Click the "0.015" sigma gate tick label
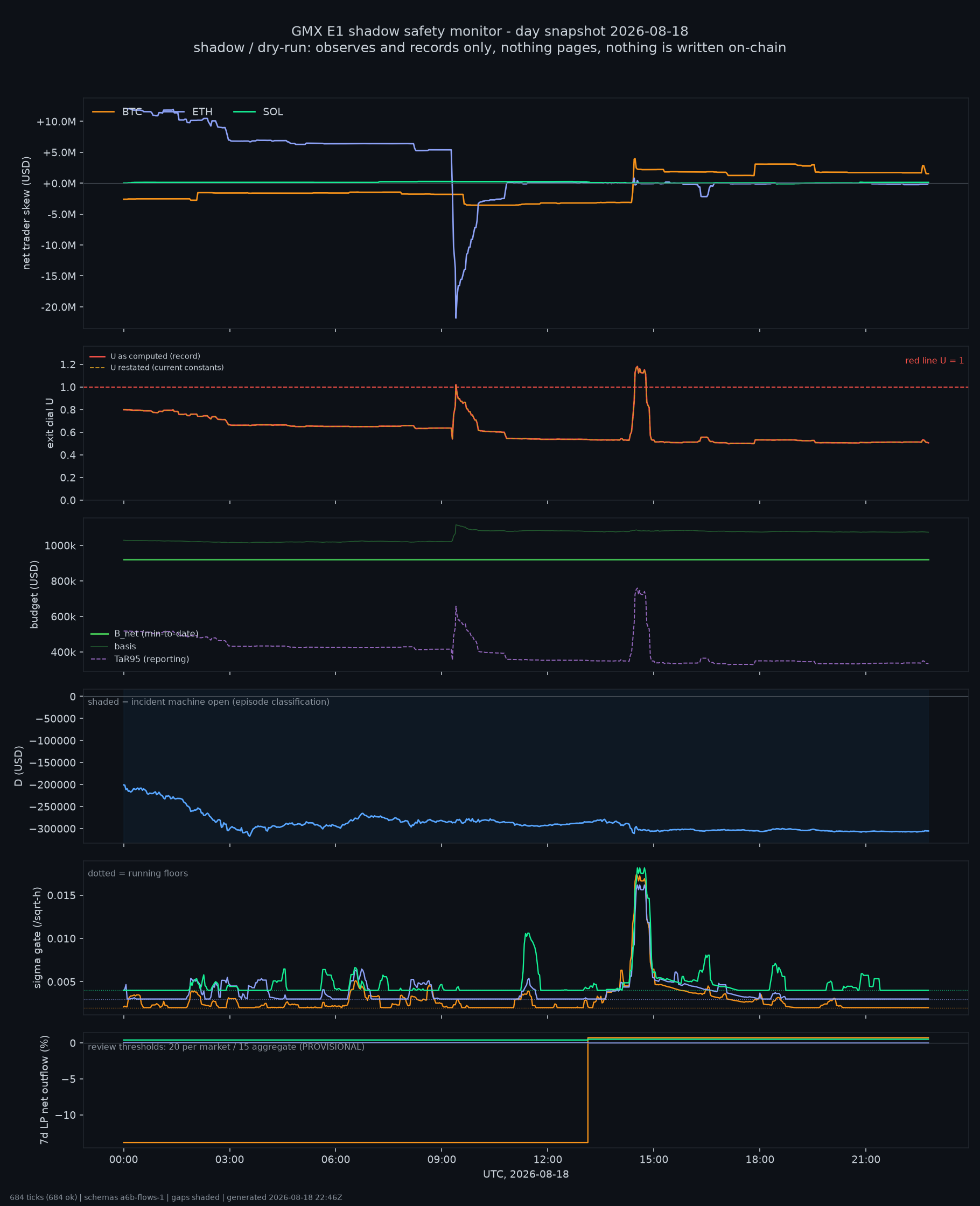980x1206 pixels. [x=61, y=895]
